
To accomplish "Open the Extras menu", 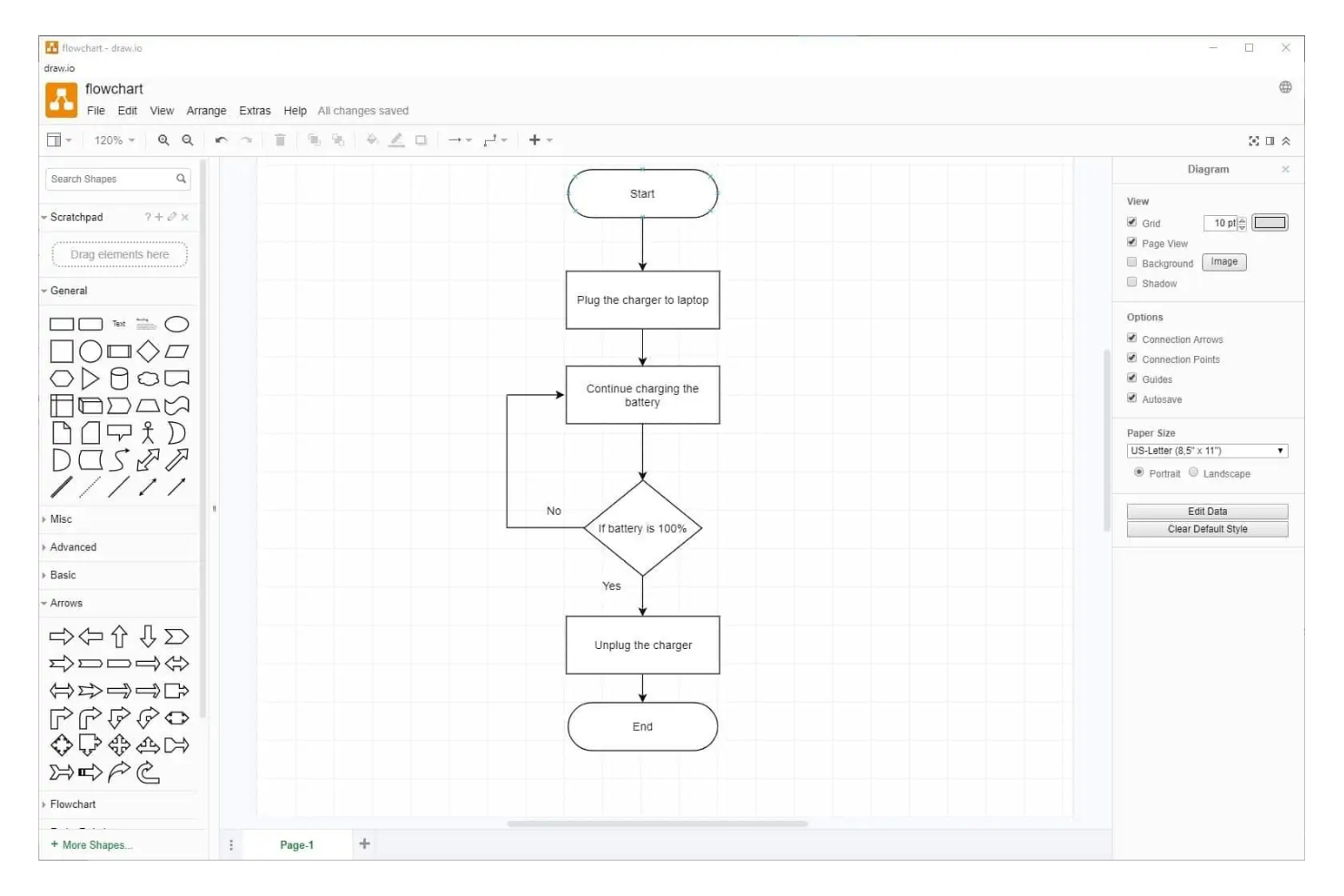I will pos(254,110).
